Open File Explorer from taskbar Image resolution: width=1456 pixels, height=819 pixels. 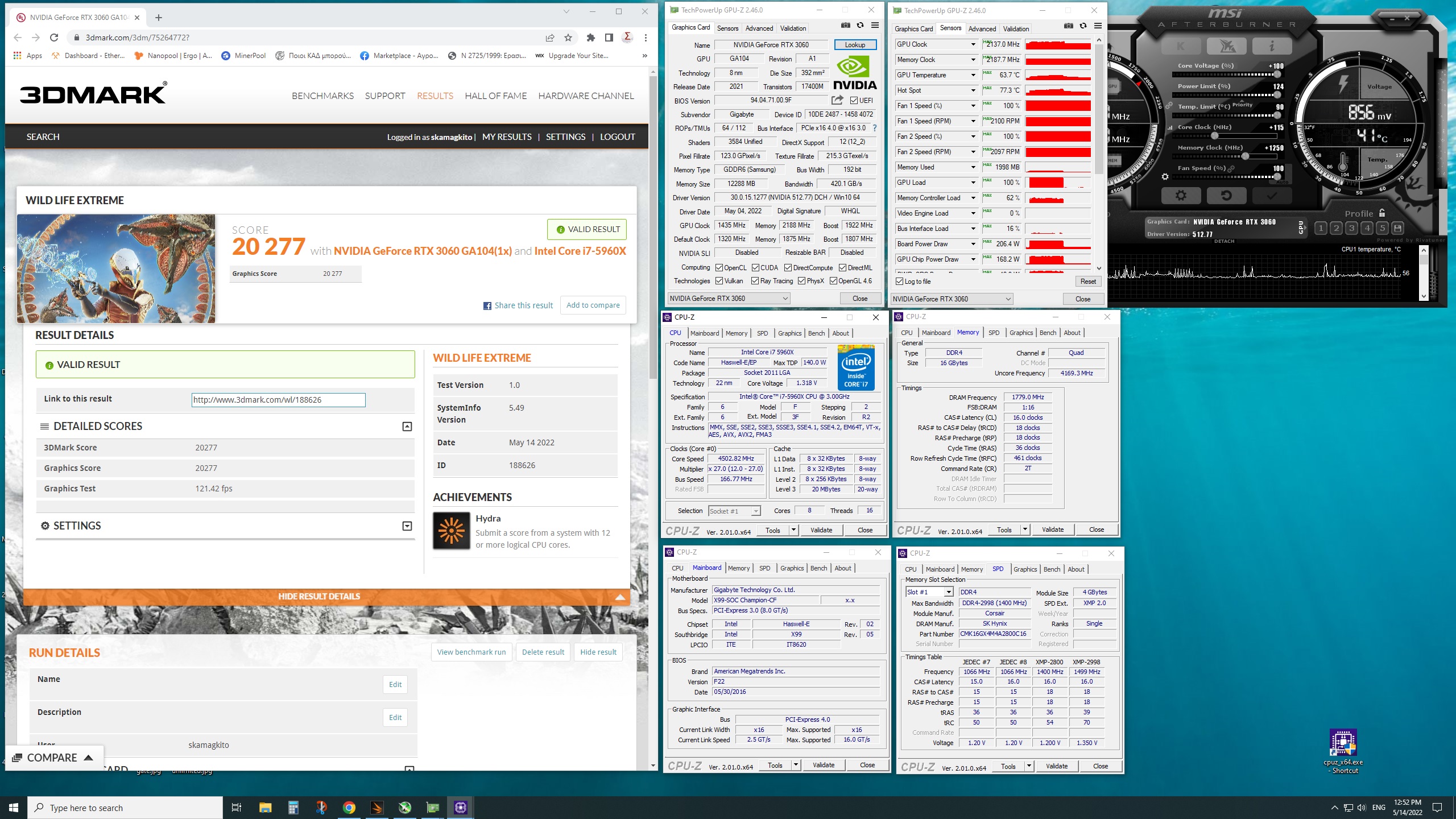click(266, 807)
